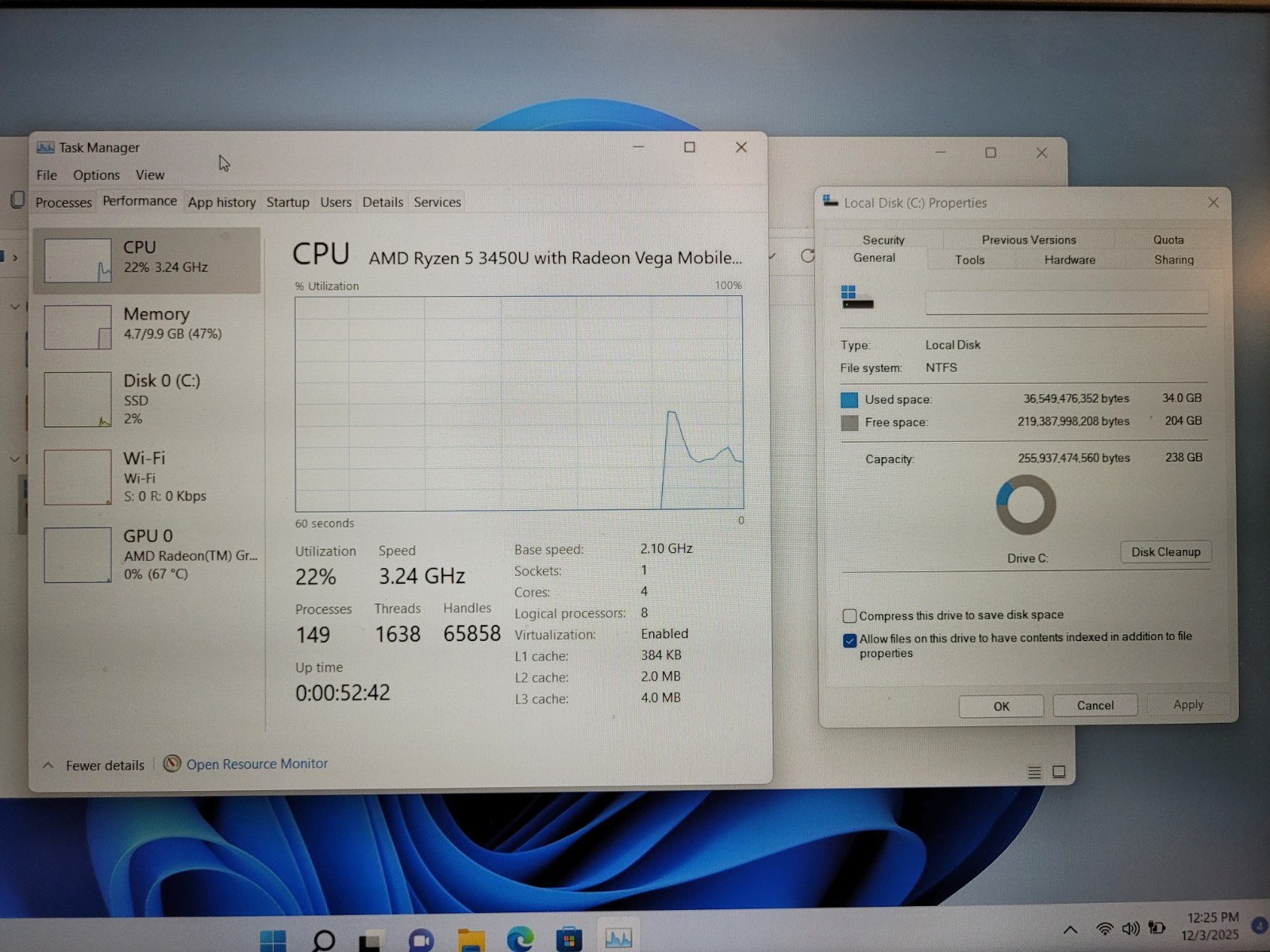The width and height of the screenshot is (1270, 952).
Task: Open the Windows Start button
Action: [273, 941]
